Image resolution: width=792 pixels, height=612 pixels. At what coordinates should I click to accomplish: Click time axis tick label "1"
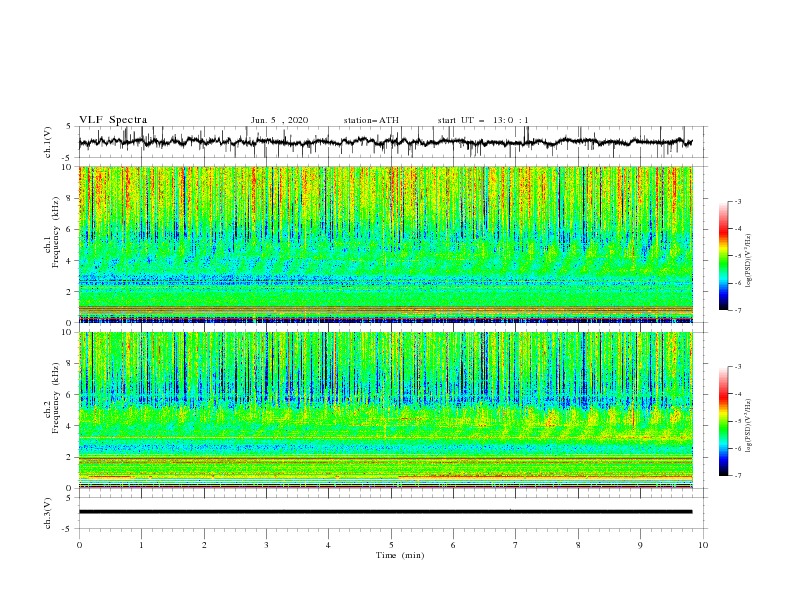141,545
